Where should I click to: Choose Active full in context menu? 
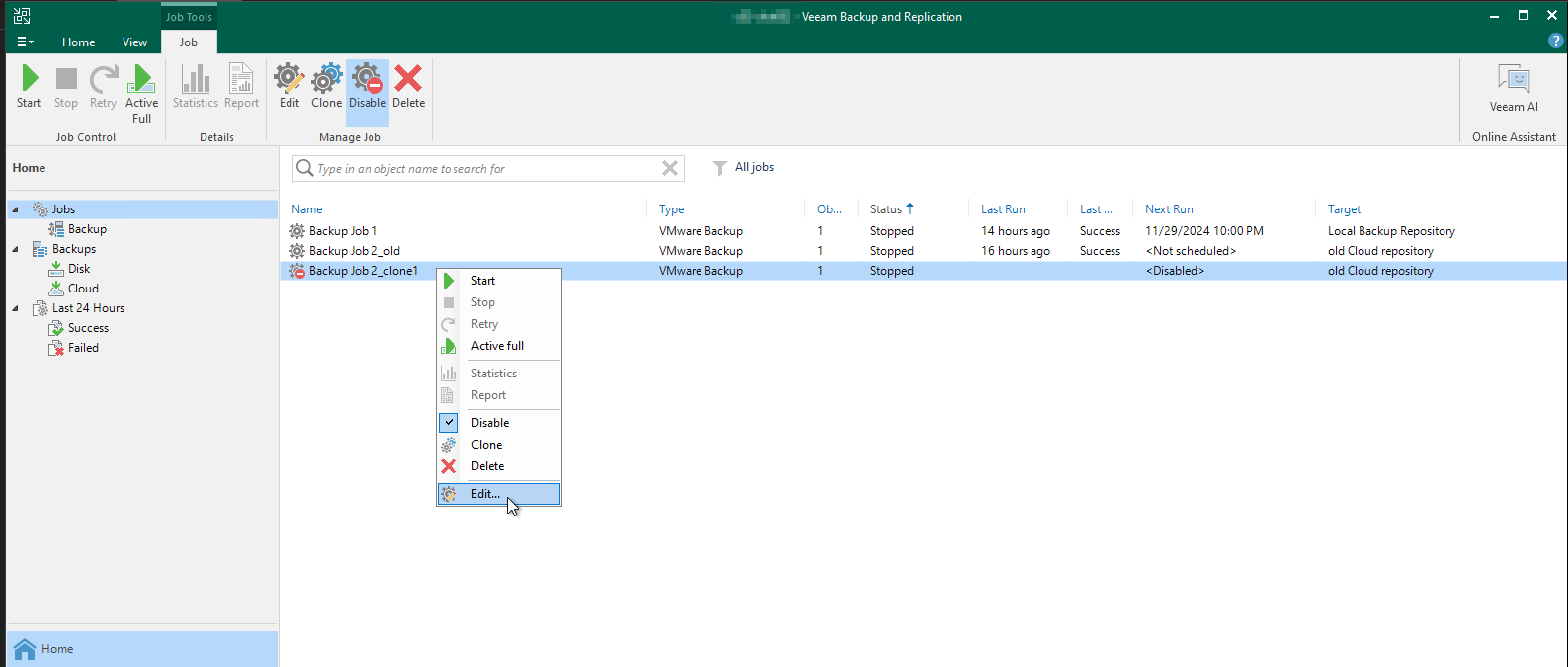[x=499, y=346]
